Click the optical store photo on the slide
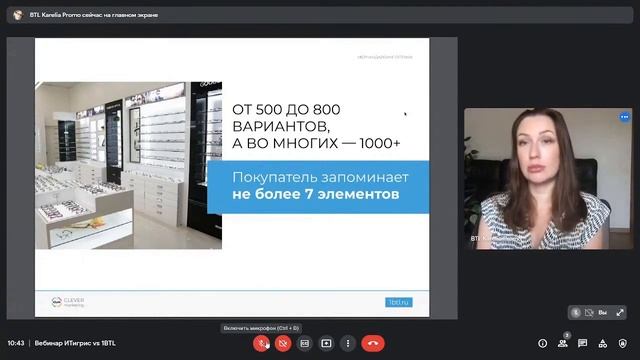 (x=128, y=165)
